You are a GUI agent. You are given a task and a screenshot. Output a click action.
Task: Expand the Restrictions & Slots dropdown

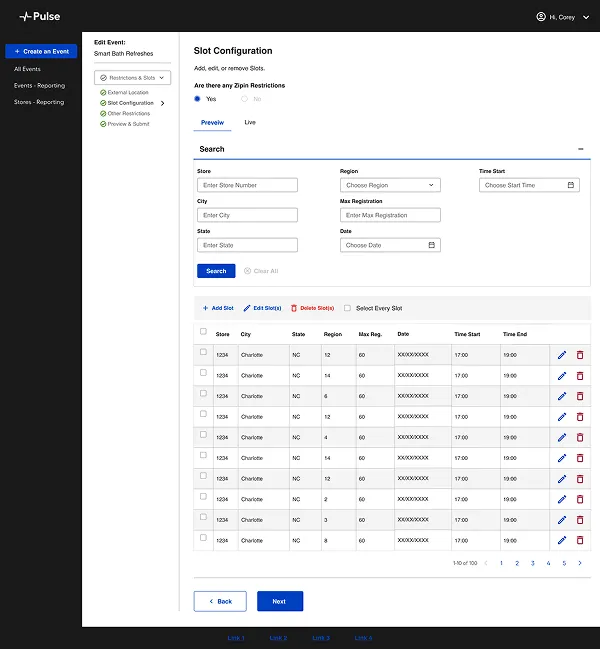[132, 78]
